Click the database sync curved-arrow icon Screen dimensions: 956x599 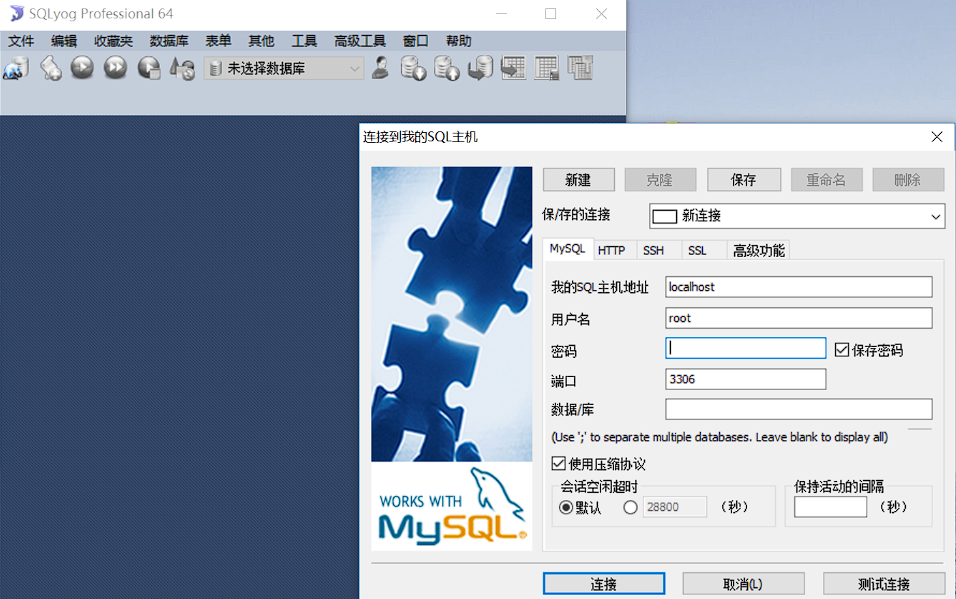(x=480, y=68)
